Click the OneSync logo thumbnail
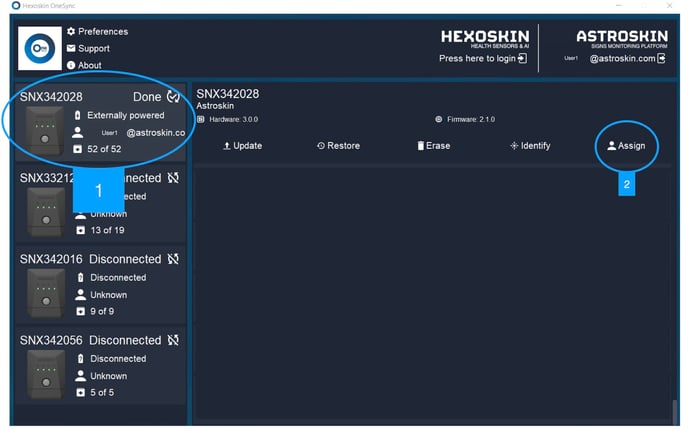 click(40, 48)
